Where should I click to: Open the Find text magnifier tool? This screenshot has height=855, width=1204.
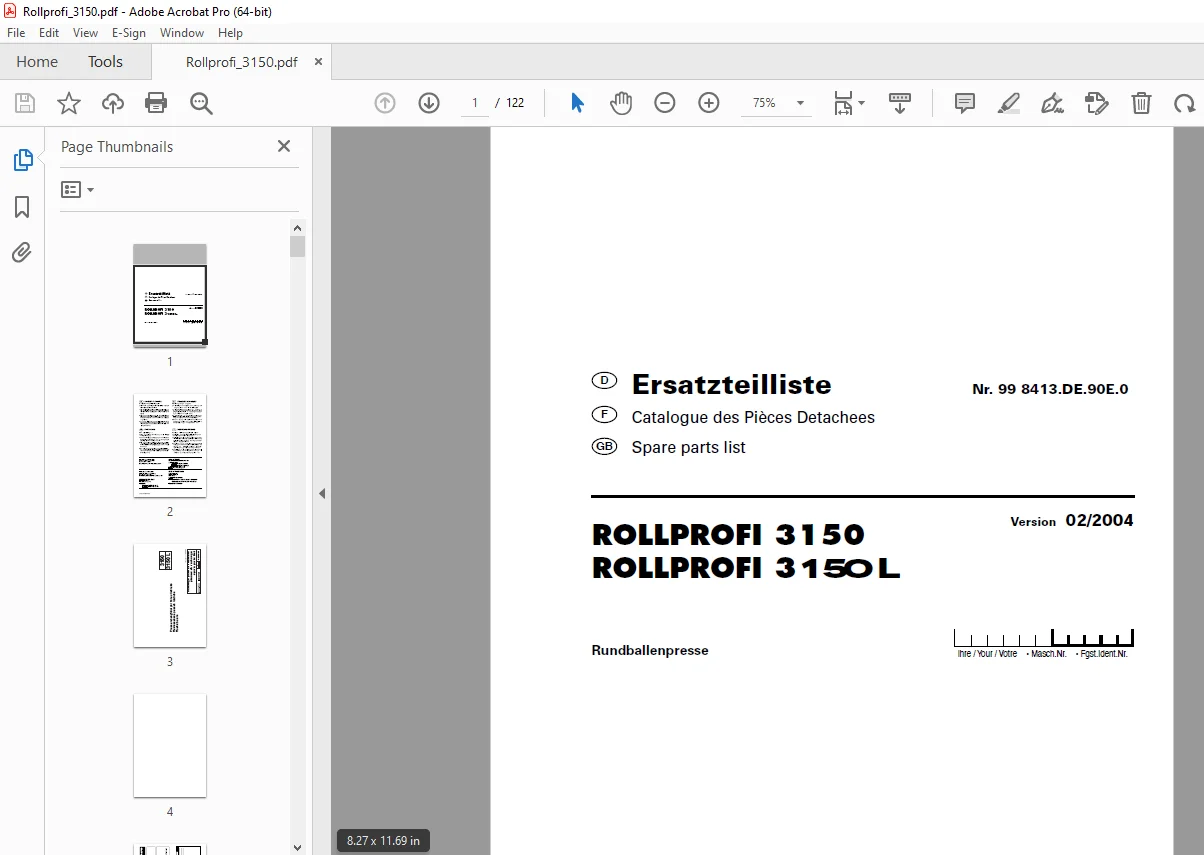coord(201,103)
